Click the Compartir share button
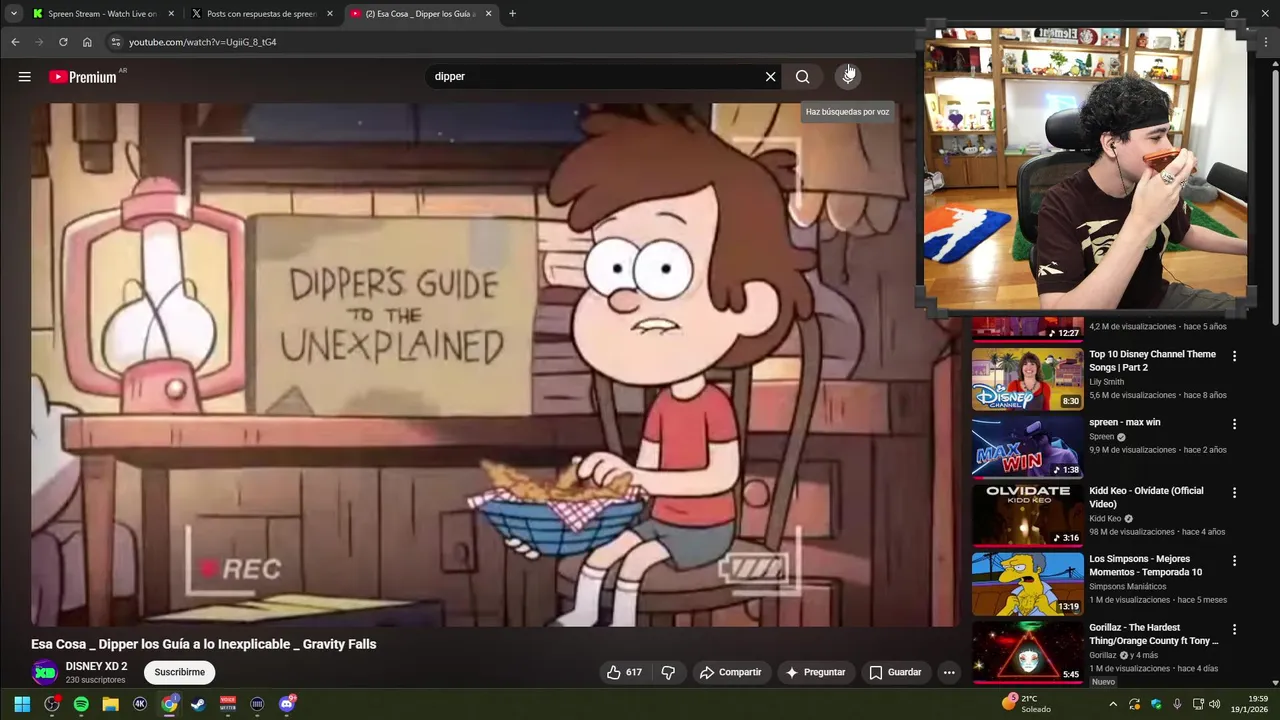Image resolution: width=1280 pixels, height=720 pixels. pyautogui.click(x=730, y=672)
